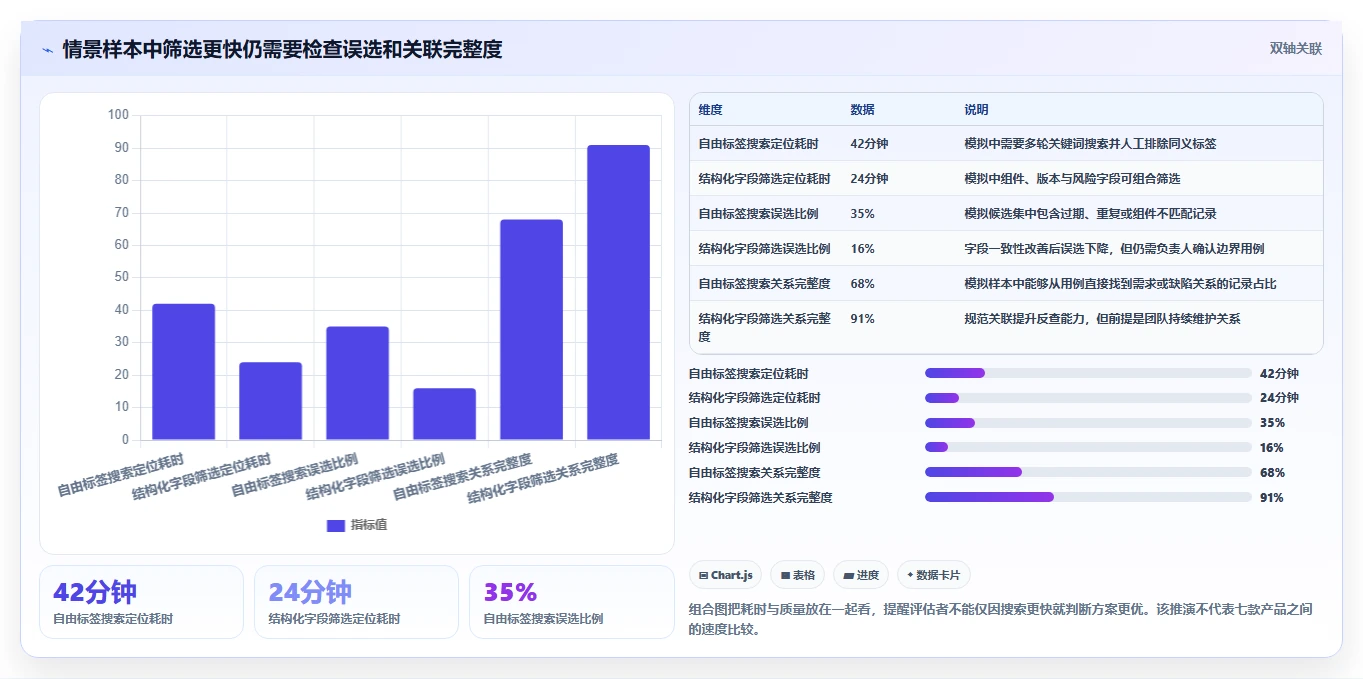Click the 42分钟 cell in the table
The height and width of the screenshot is (679, 1363).
pyautogui.click(x=869, y=144)
